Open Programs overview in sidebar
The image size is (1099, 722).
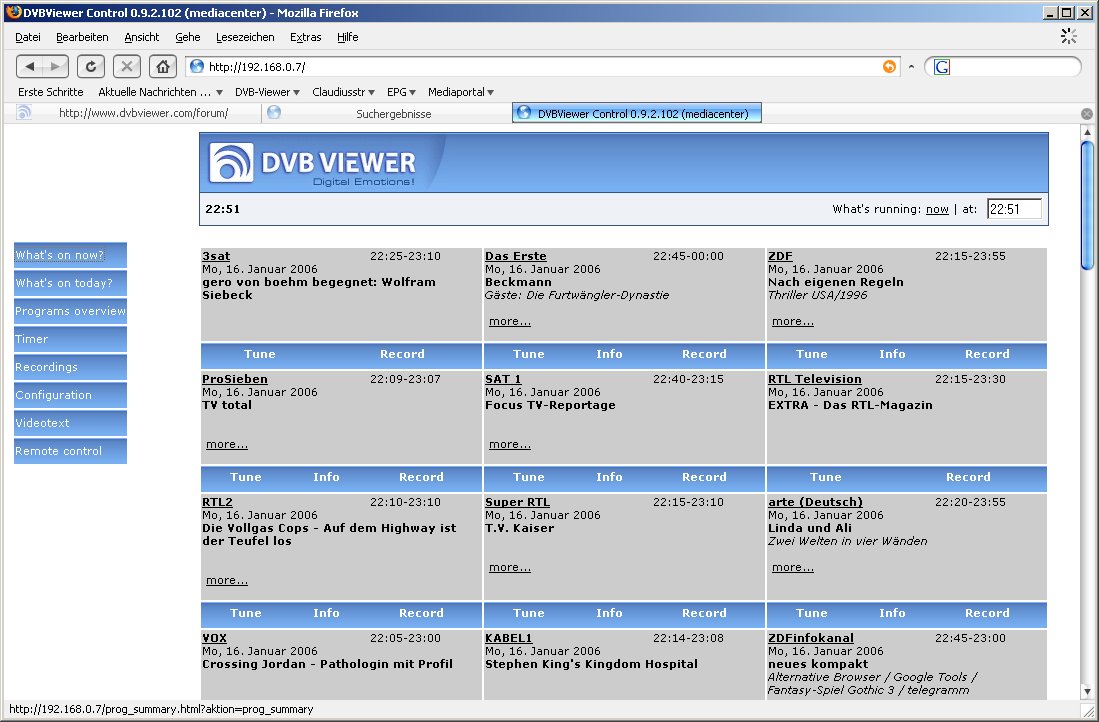70,311
